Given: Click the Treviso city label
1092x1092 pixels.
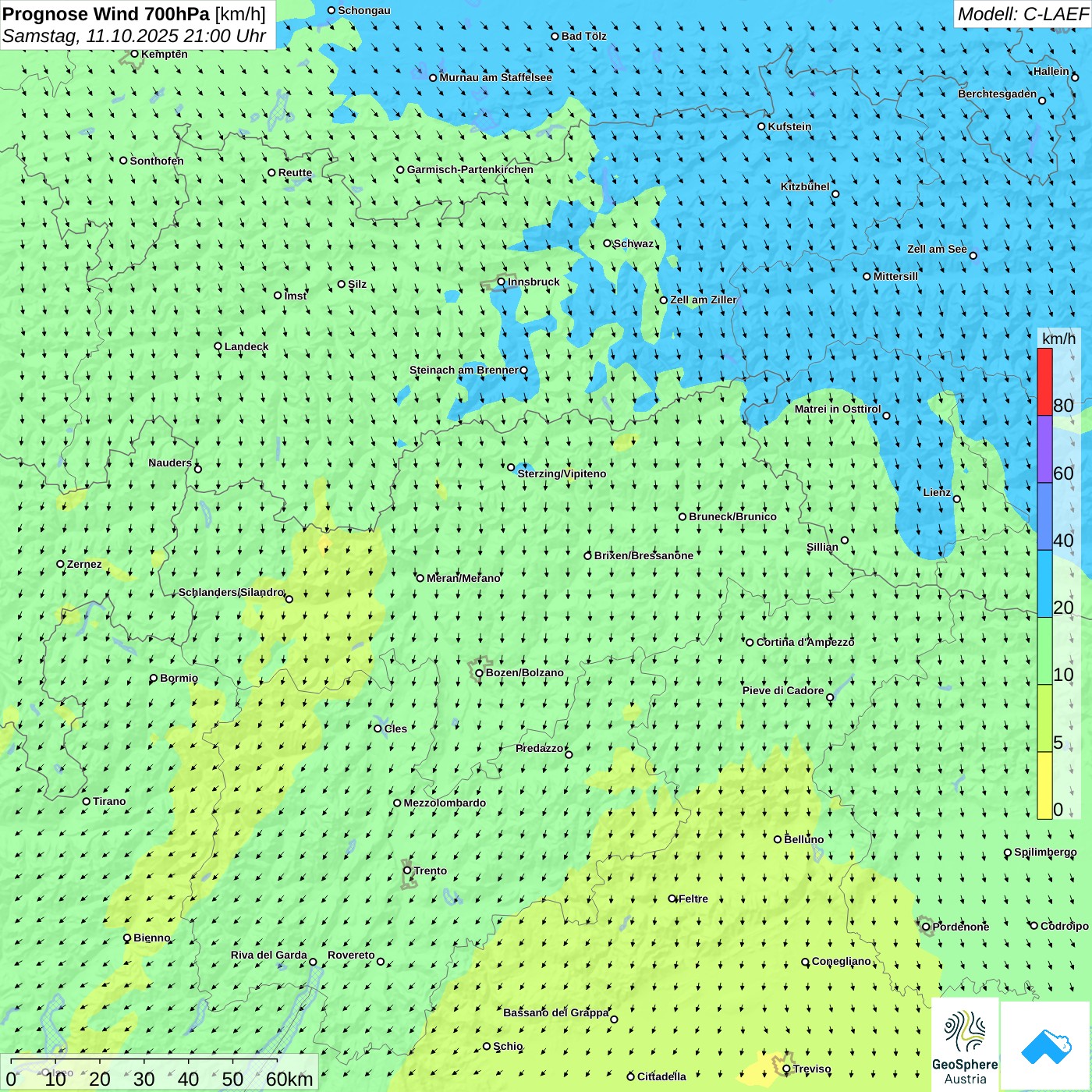Looking at the screenshot, I should [x=812, y=1069].
